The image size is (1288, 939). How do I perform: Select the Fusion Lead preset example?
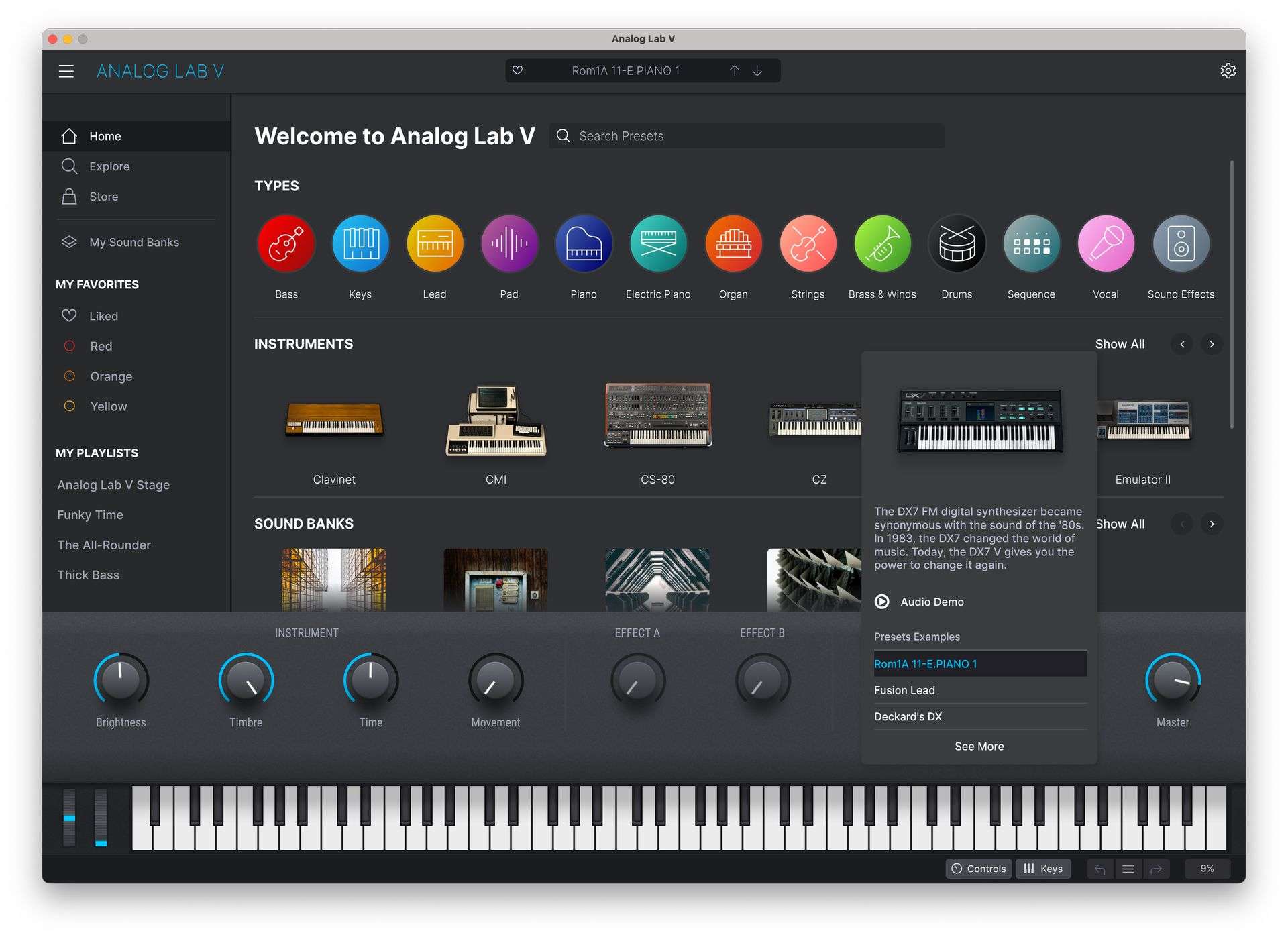(980, 690)
